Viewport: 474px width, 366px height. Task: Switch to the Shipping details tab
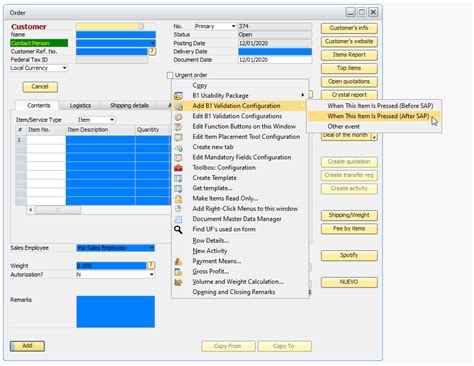[x=129, y=106]
